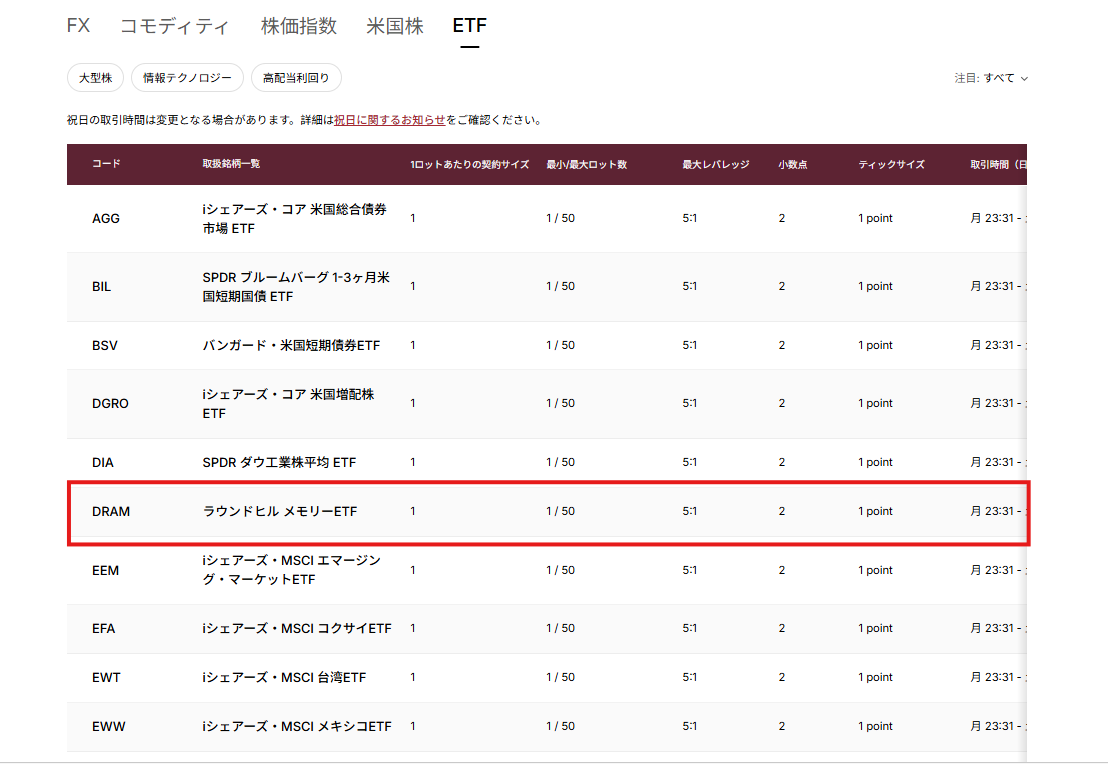Select the DIA code cell
The height and width of the screenshot is (765, 1108).
(x=102, y=463)
